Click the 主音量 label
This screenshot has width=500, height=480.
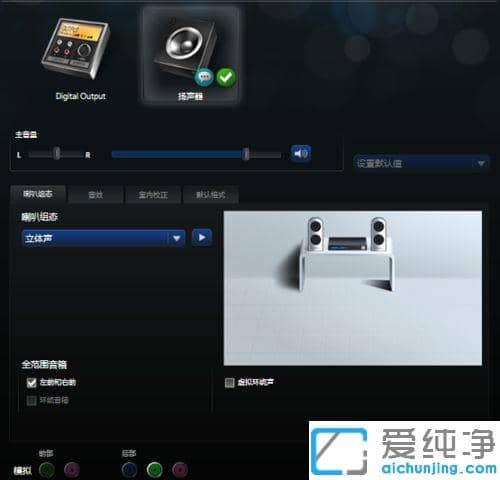click(26, 134)
